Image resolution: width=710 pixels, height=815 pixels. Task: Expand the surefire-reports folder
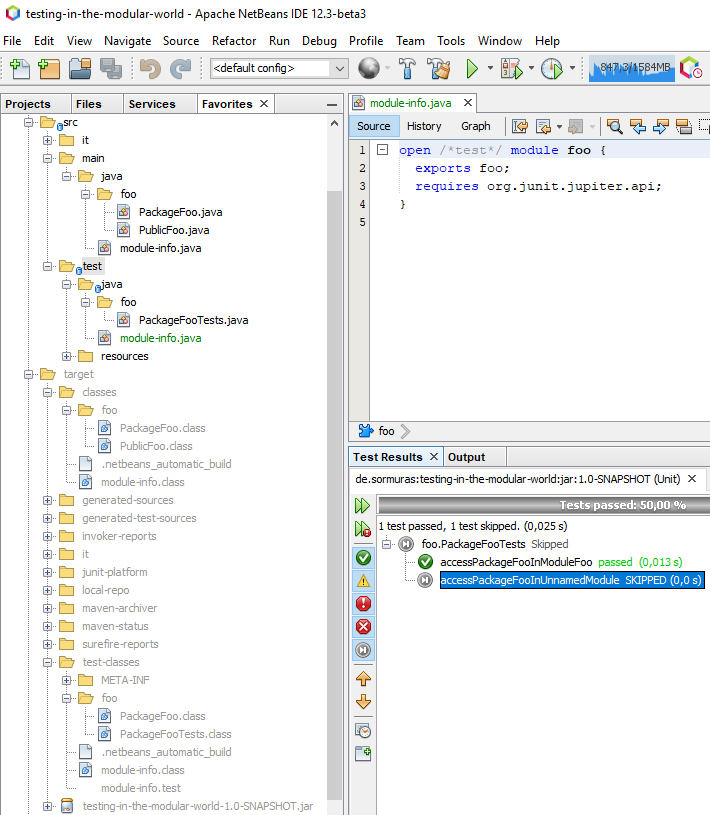click(x=47, y=644)
